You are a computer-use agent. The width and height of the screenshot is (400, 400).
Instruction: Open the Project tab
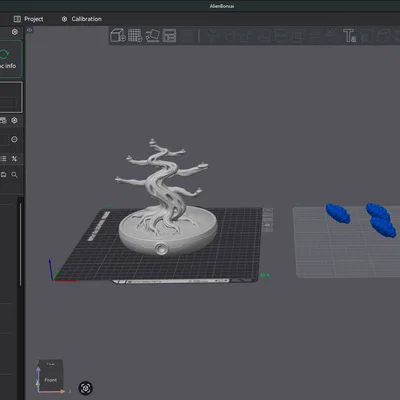coord(28,19)
